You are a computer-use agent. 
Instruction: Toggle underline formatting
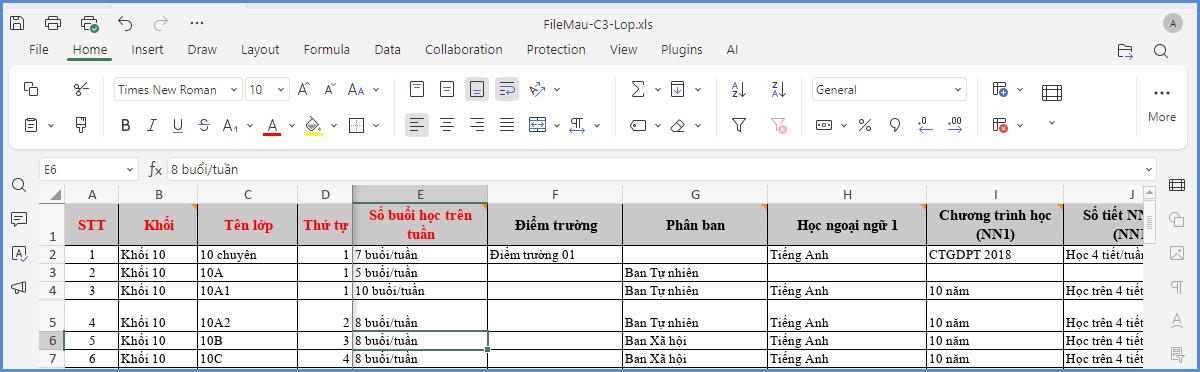click(178, 125)
